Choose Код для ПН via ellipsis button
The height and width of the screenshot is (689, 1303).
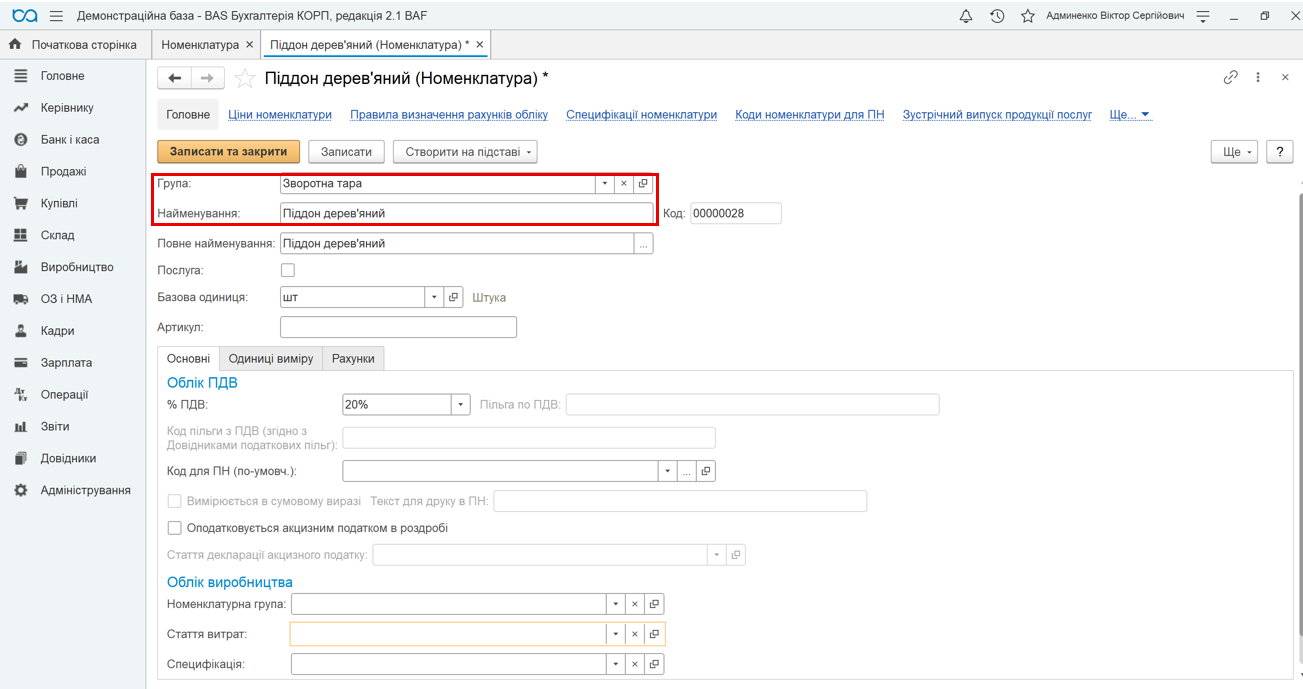[686, 471]
